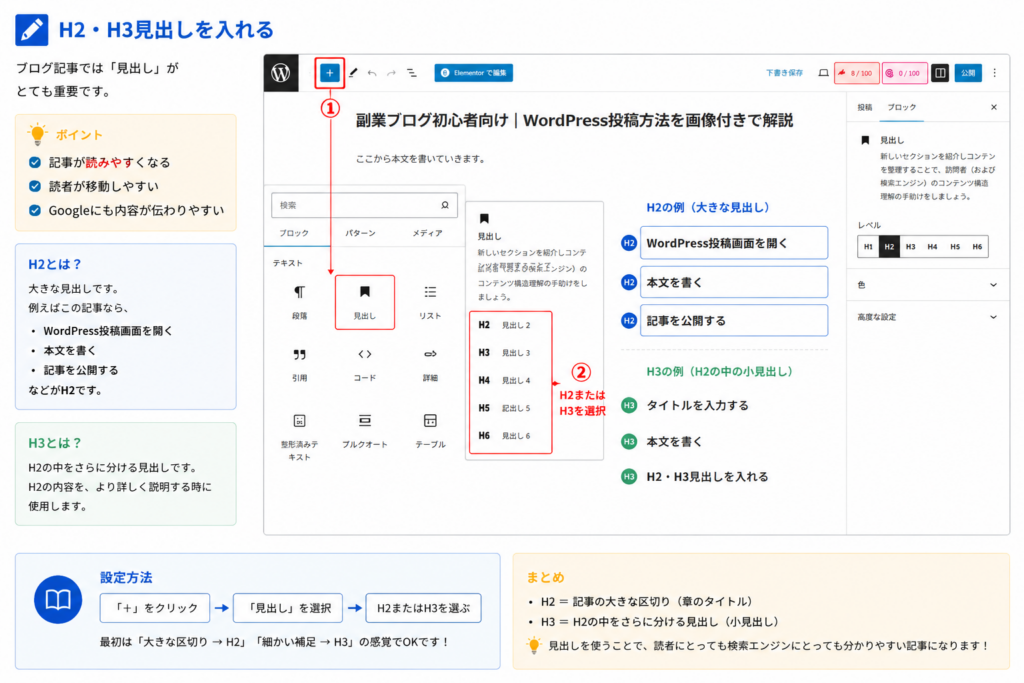Screen dimensions: 1024x683
Task: Close the settings sidebar
Action: click(994, 107)
